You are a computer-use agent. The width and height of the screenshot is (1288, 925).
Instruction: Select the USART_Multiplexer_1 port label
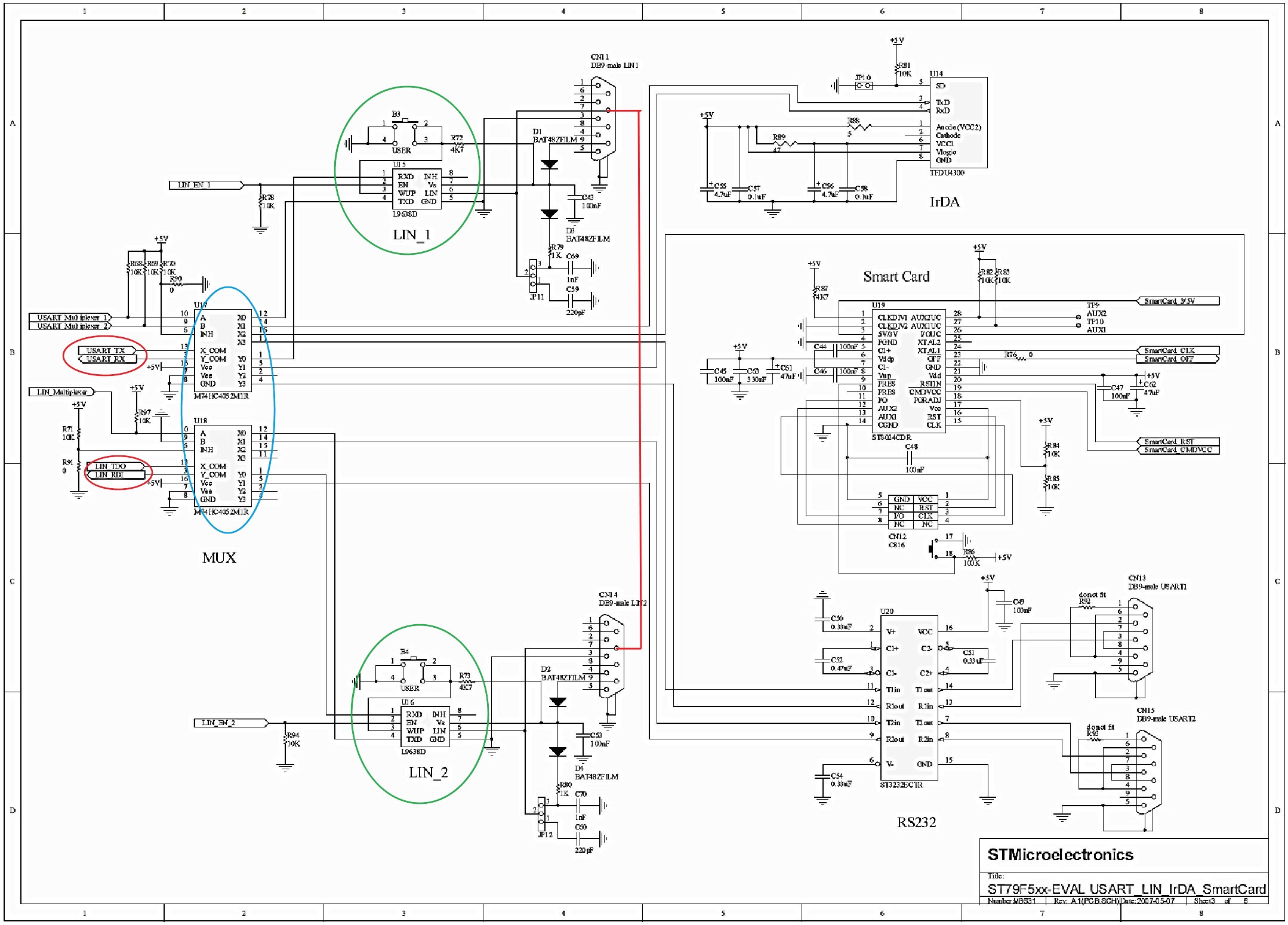coord(70,317)
